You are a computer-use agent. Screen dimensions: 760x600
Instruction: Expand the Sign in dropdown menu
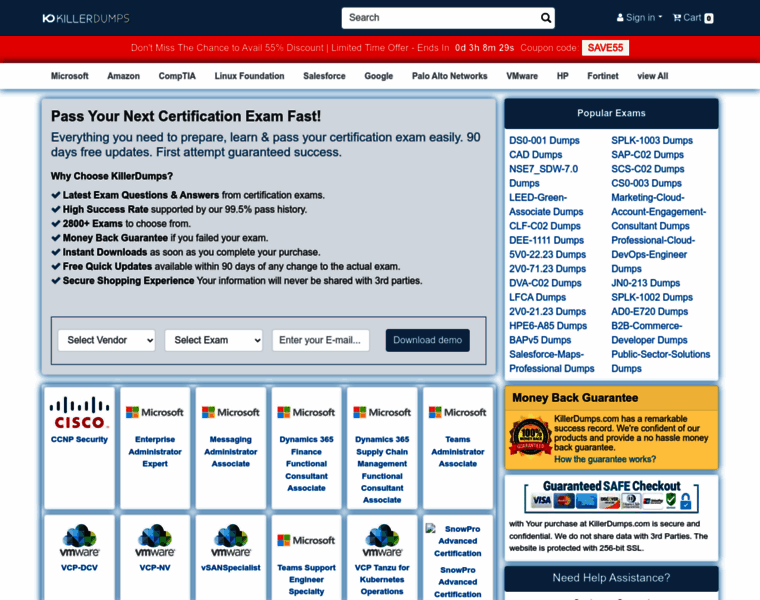pos(639,18)
